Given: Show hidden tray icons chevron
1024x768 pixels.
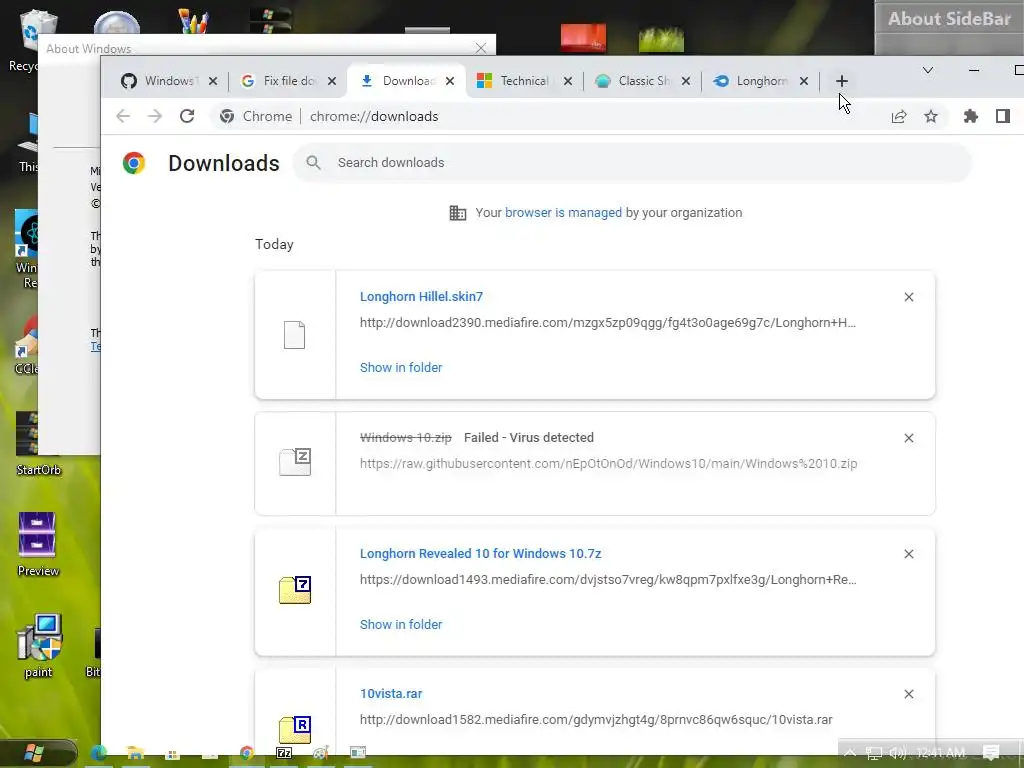Looking at the screenshot, I should [850, 753].
